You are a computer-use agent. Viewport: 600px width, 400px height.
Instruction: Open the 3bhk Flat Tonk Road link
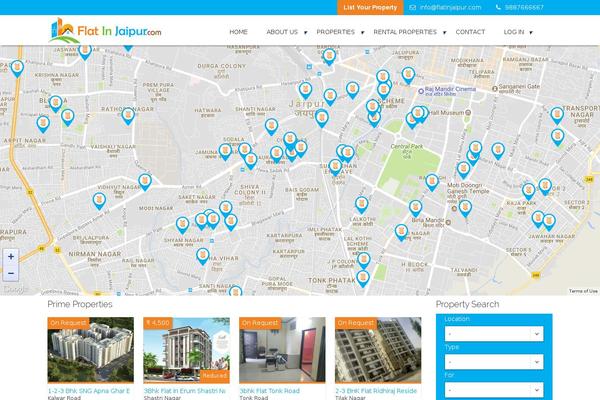coord(269,391)
